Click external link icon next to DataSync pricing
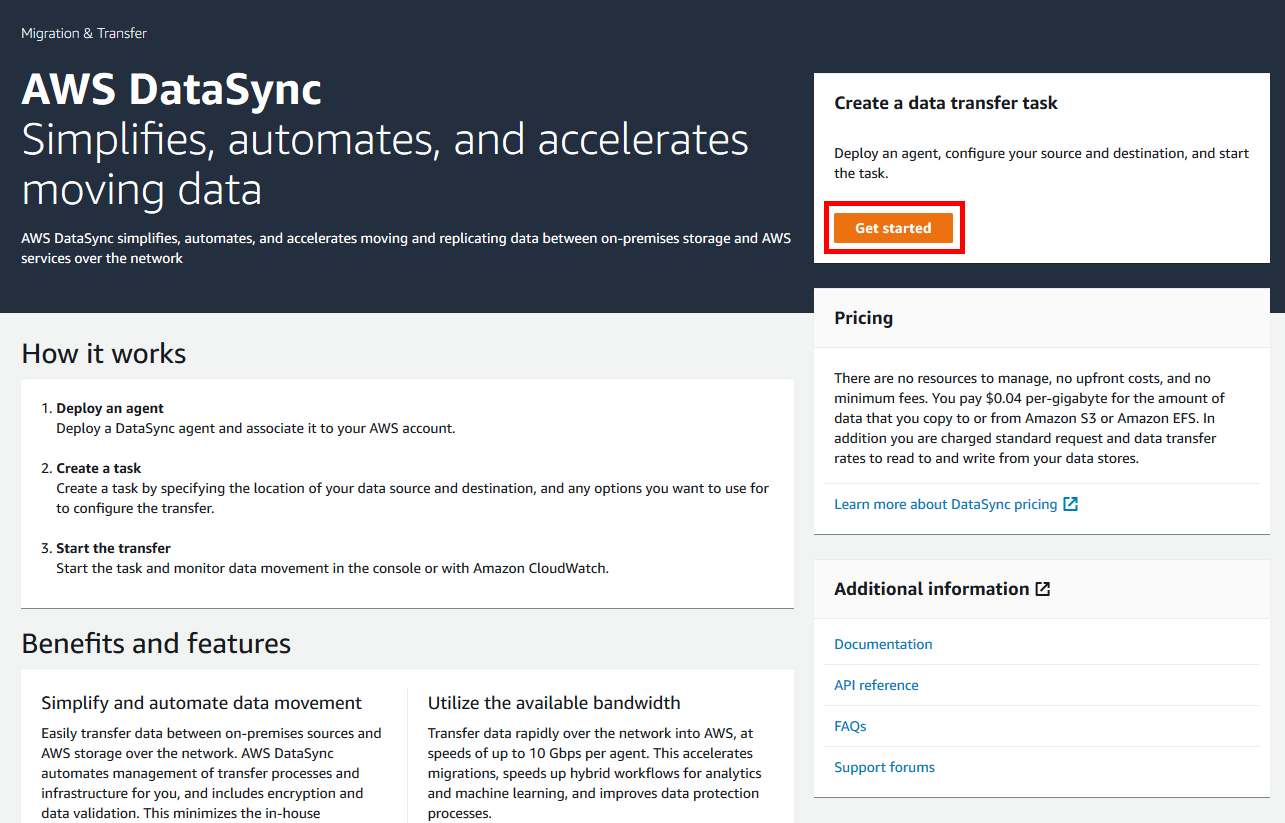1285x823 pixels. [x=1070, y=504]
